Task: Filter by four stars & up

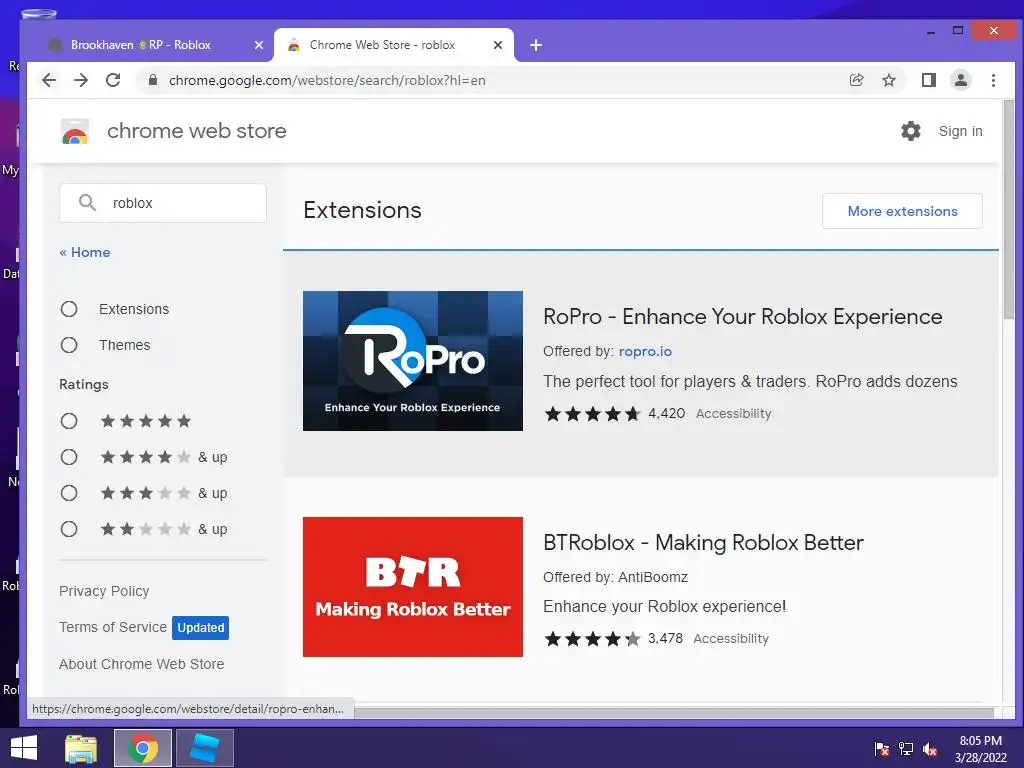Action: 69,457
